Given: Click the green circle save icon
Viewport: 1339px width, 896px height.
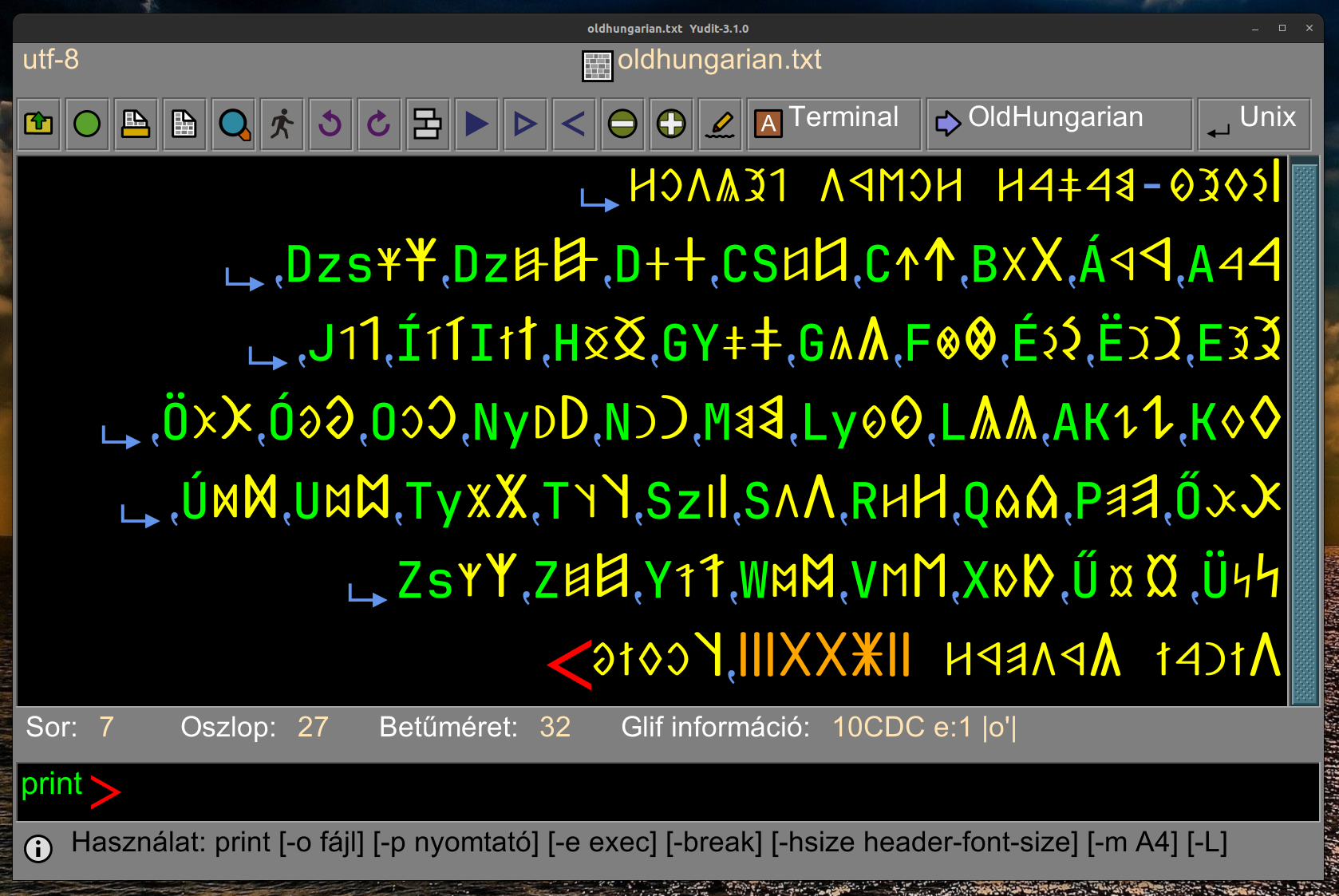Looking at the screenshot, I should coord(87,124).
